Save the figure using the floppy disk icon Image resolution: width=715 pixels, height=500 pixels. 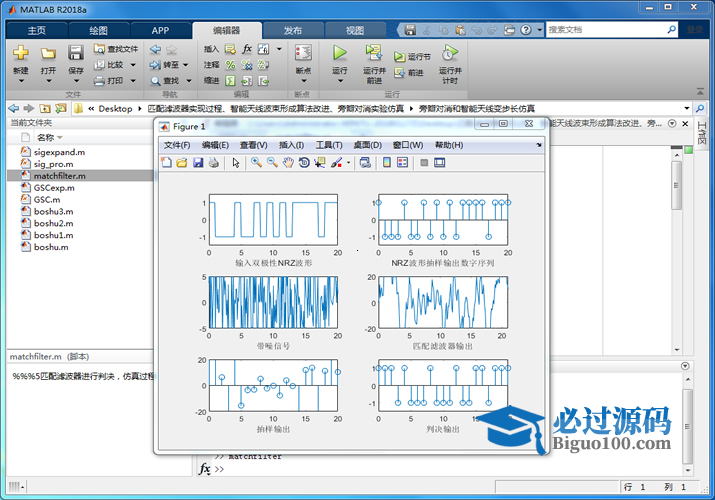tap(198, 163)
